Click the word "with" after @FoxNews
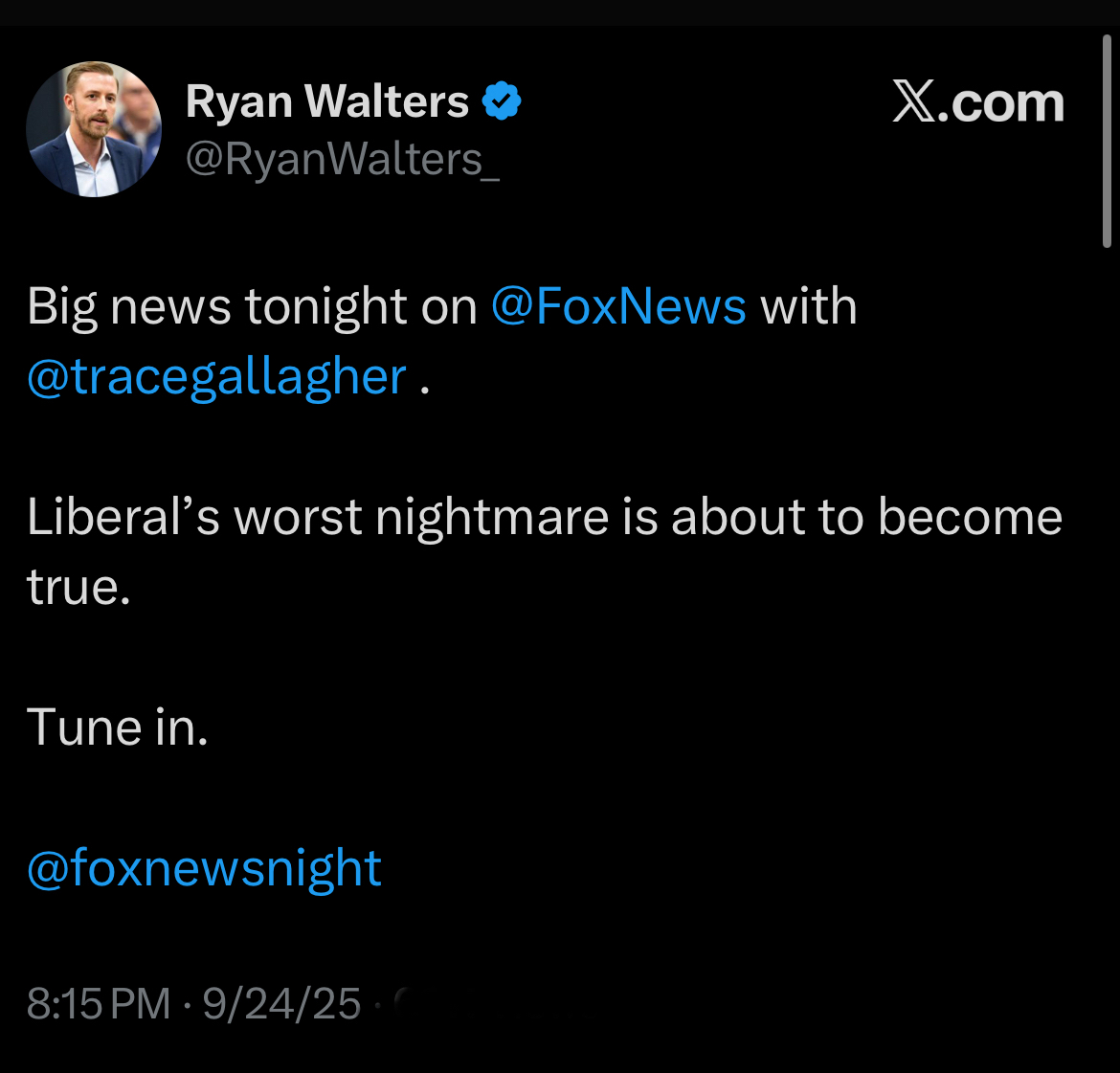 coord(808,307)
